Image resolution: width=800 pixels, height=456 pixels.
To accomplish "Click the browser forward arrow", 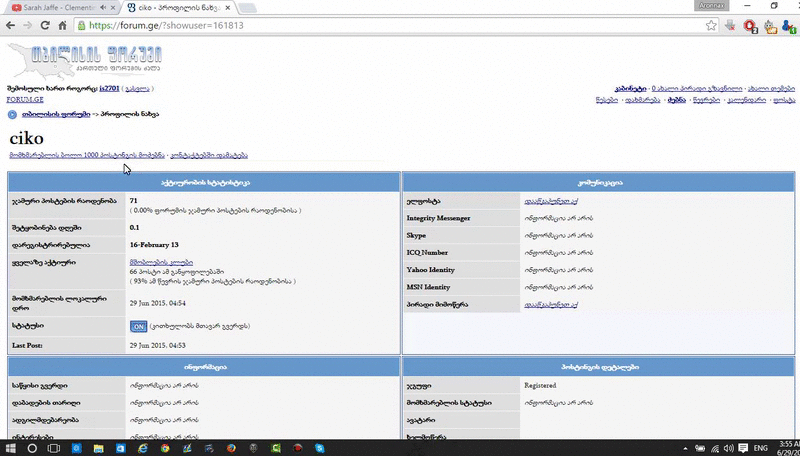I will click(x=28, y=25).
